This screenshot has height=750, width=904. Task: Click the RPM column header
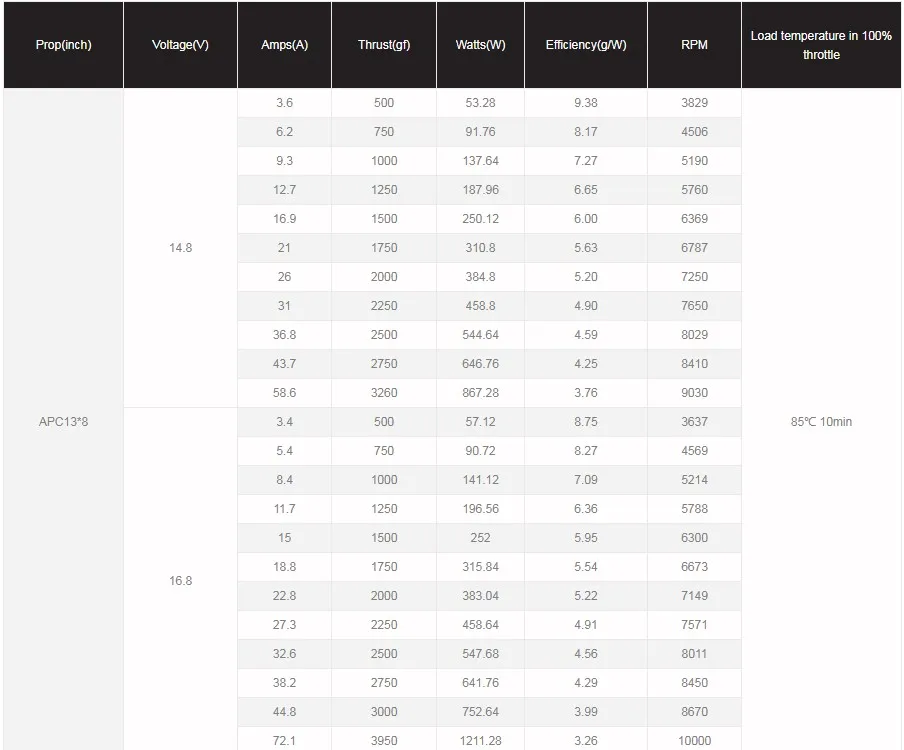[694, 45]
